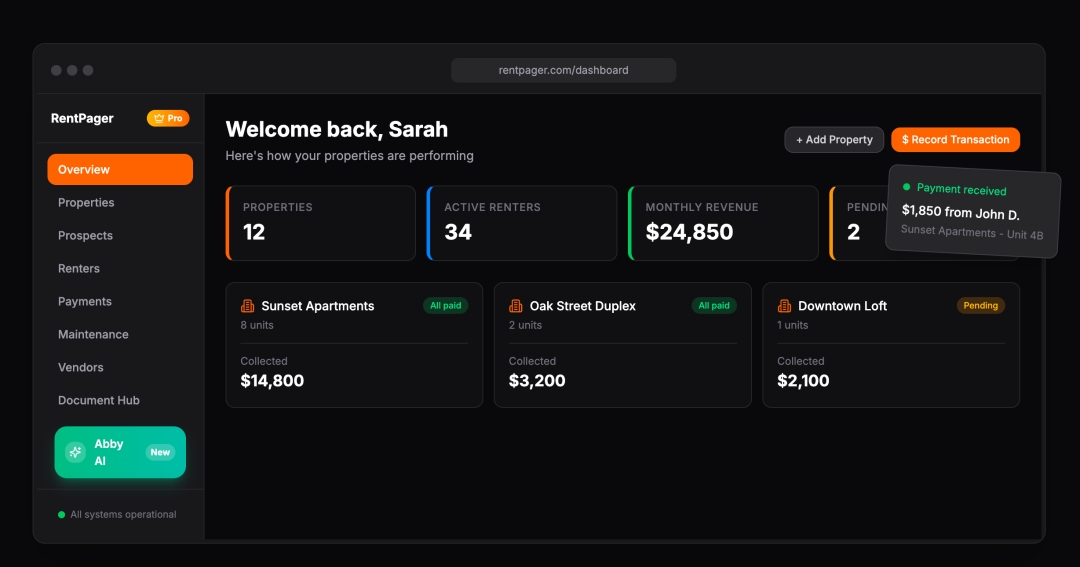Click the green system status dot
Image resolution: width=1080 pixels, height=567 pixels.
(62, 515)
